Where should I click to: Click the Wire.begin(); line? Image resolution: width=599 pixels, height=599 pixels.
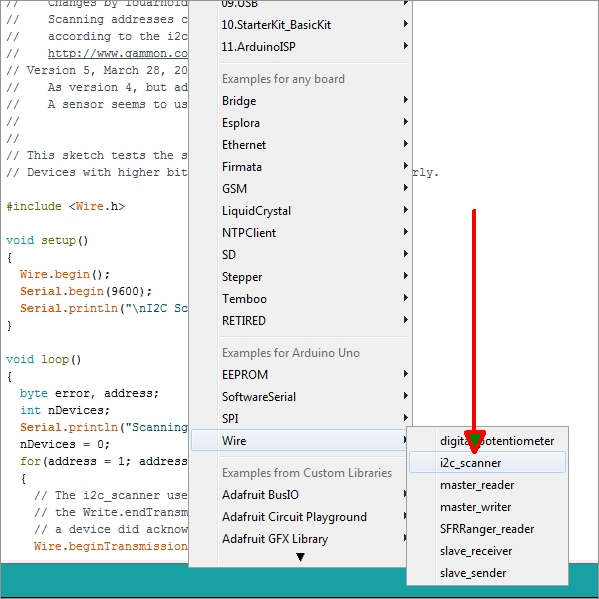[x=65, y=274]
